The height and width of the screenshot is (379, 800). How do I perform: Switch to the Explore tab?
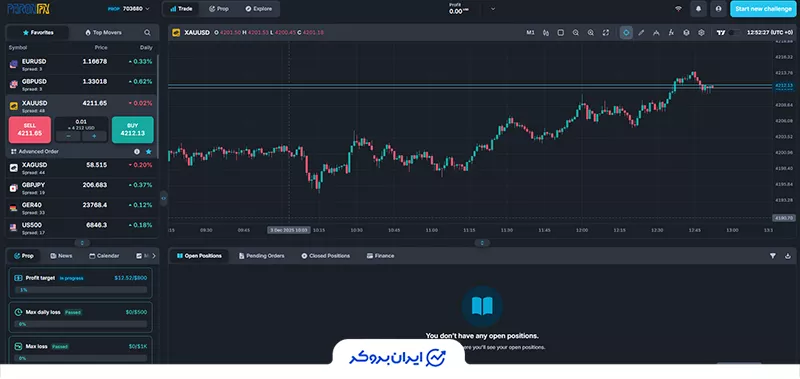click(x=259, y=9)
